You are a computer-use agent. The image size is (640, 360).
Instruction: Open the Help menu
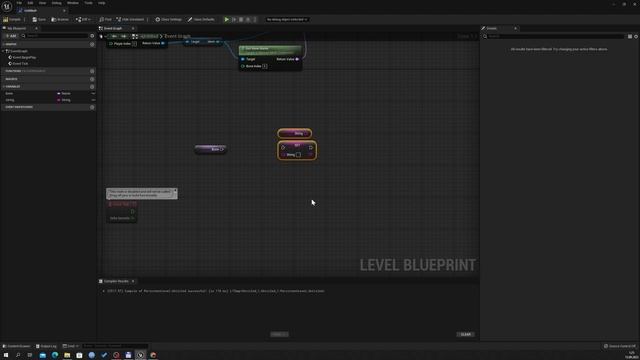[102, 3]
